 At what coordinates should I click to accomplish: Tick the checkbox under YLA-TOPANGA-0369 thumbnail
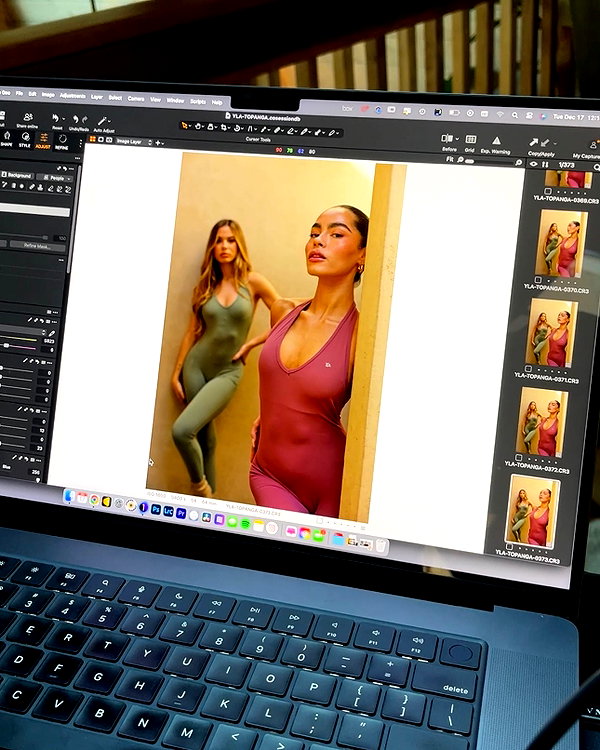(x=548, y=191)
